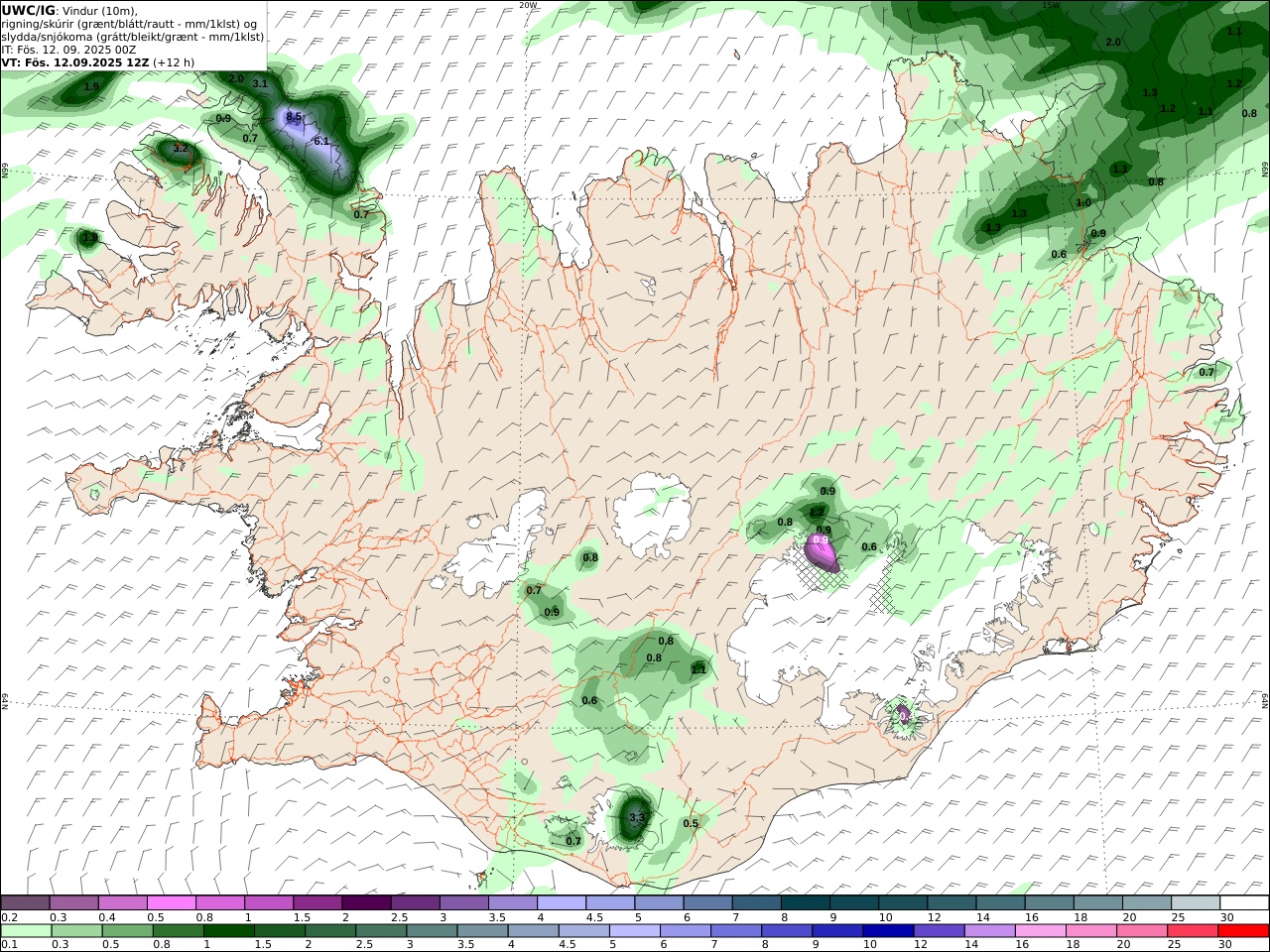Click the 8.5 precipitation peak value

pos(294,117)
